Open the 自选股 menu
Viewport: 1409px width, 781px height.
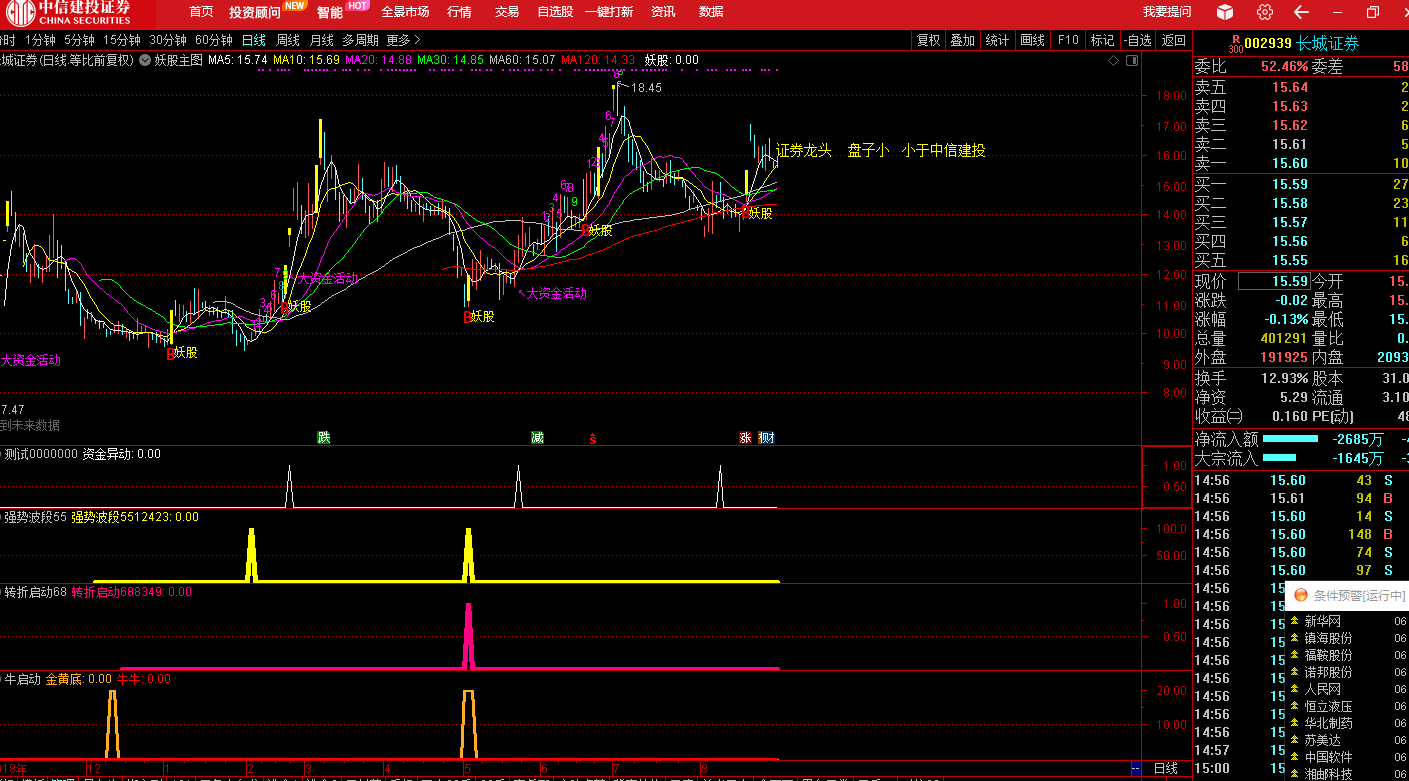coord(555,12)
